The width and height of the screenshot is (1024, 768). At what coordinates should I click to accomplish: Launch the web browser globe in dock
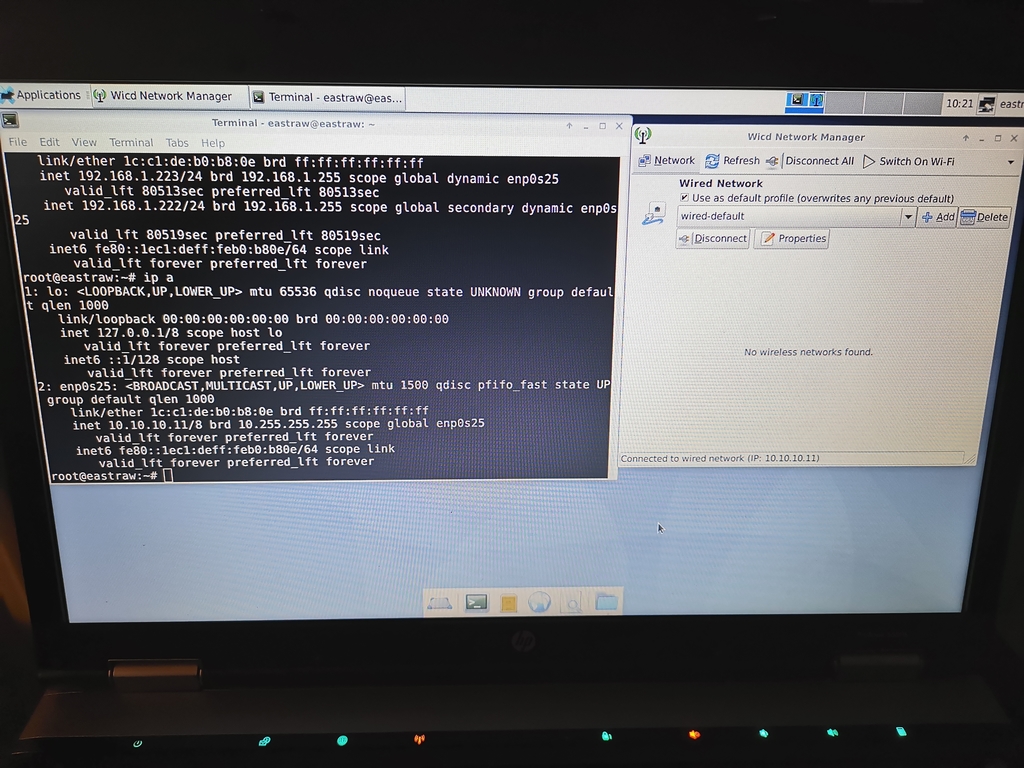click(539, 602)
